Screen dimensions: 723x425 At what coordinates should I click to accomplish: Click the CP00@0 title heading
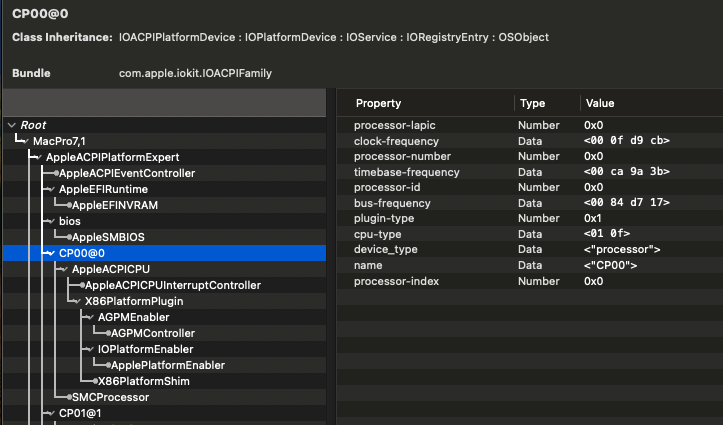click(x=40, y=14)
